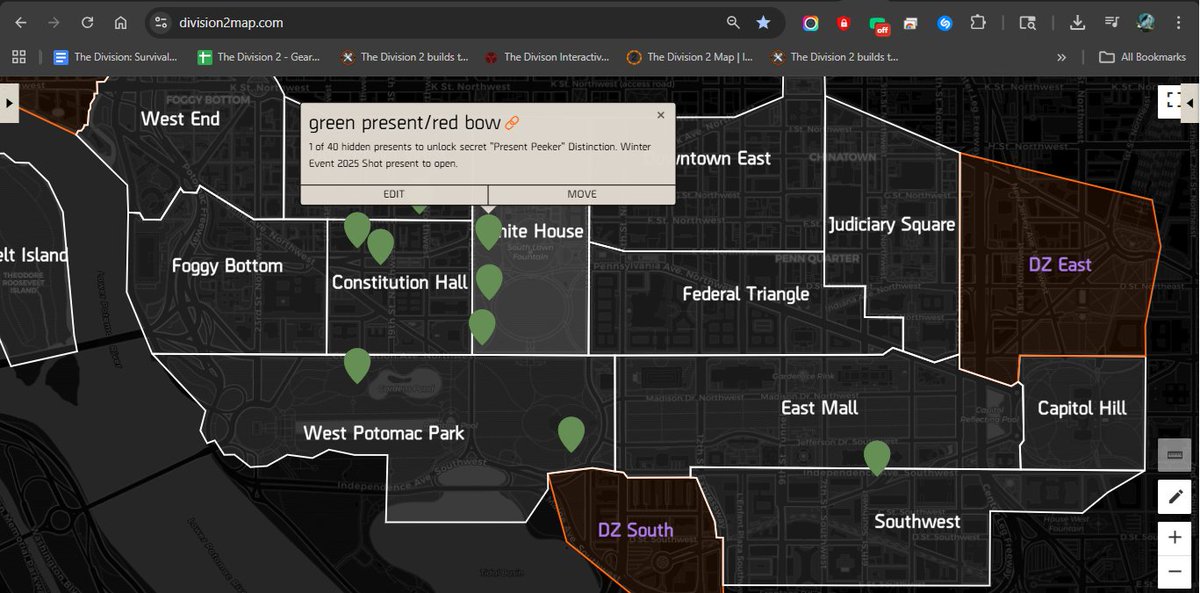Select green marker east of West Potomac Park label
This screenshot has width=1200, height=593.
click(x=571, y=434)
